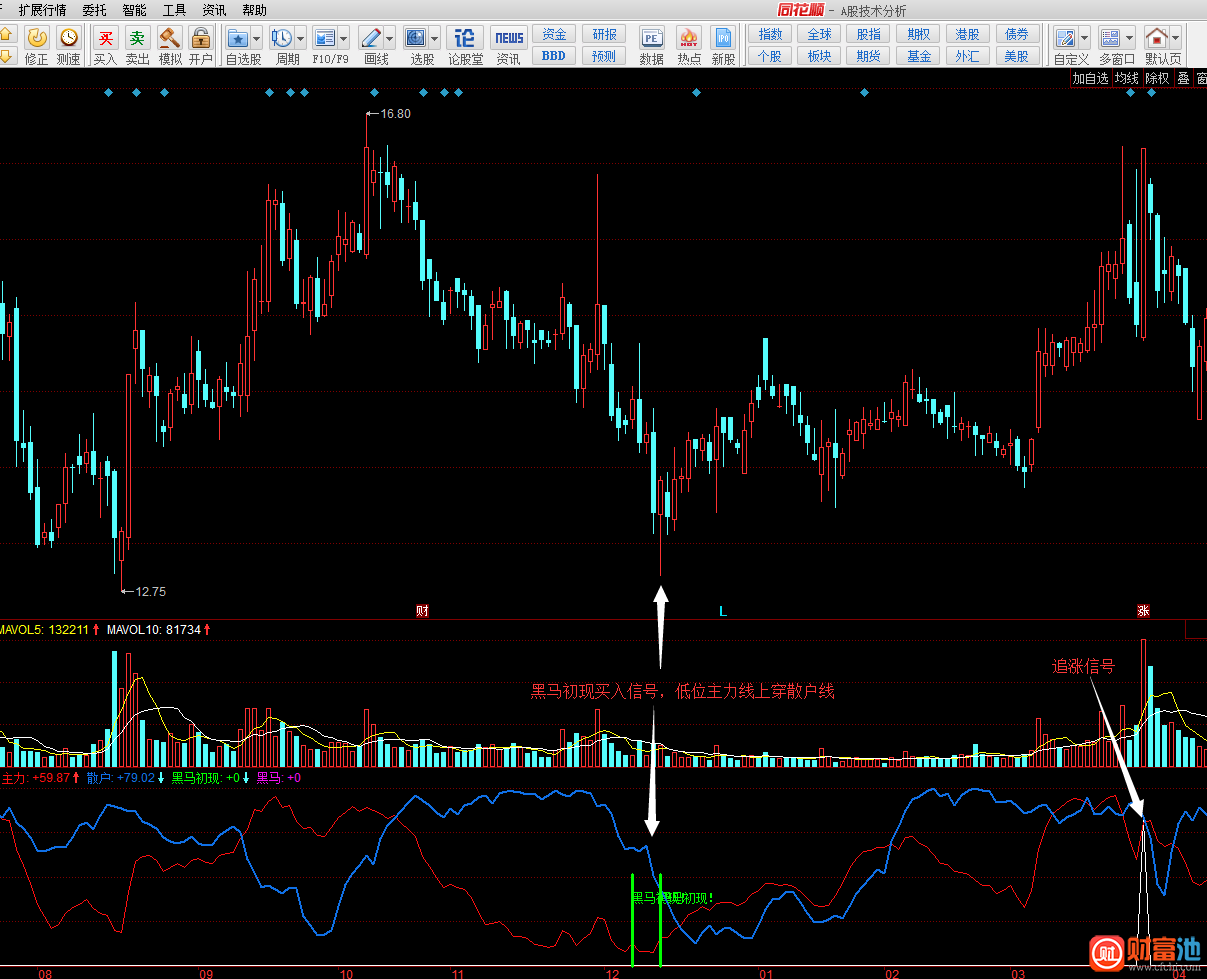Click the 资金 button
The height and width of the screenshot is (979, 1207).
554,34
